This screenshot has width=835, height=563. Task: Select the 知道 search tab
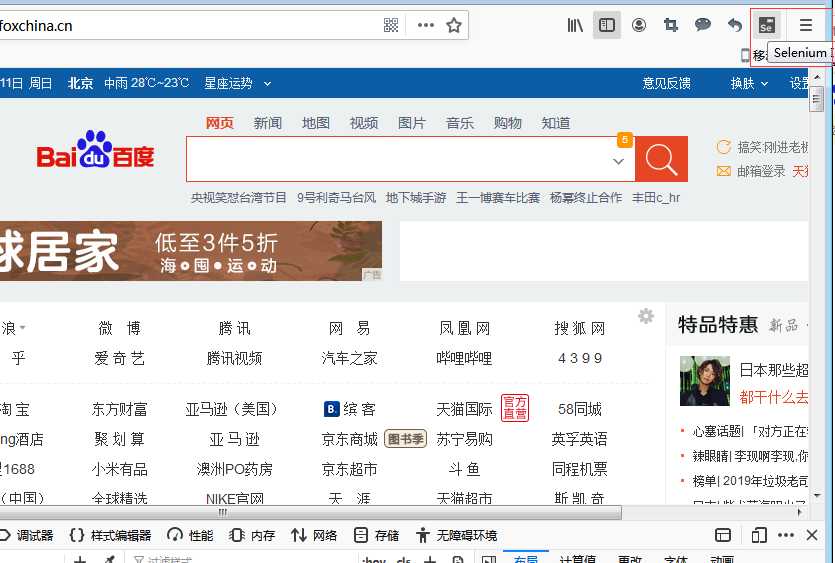point(555,123)
